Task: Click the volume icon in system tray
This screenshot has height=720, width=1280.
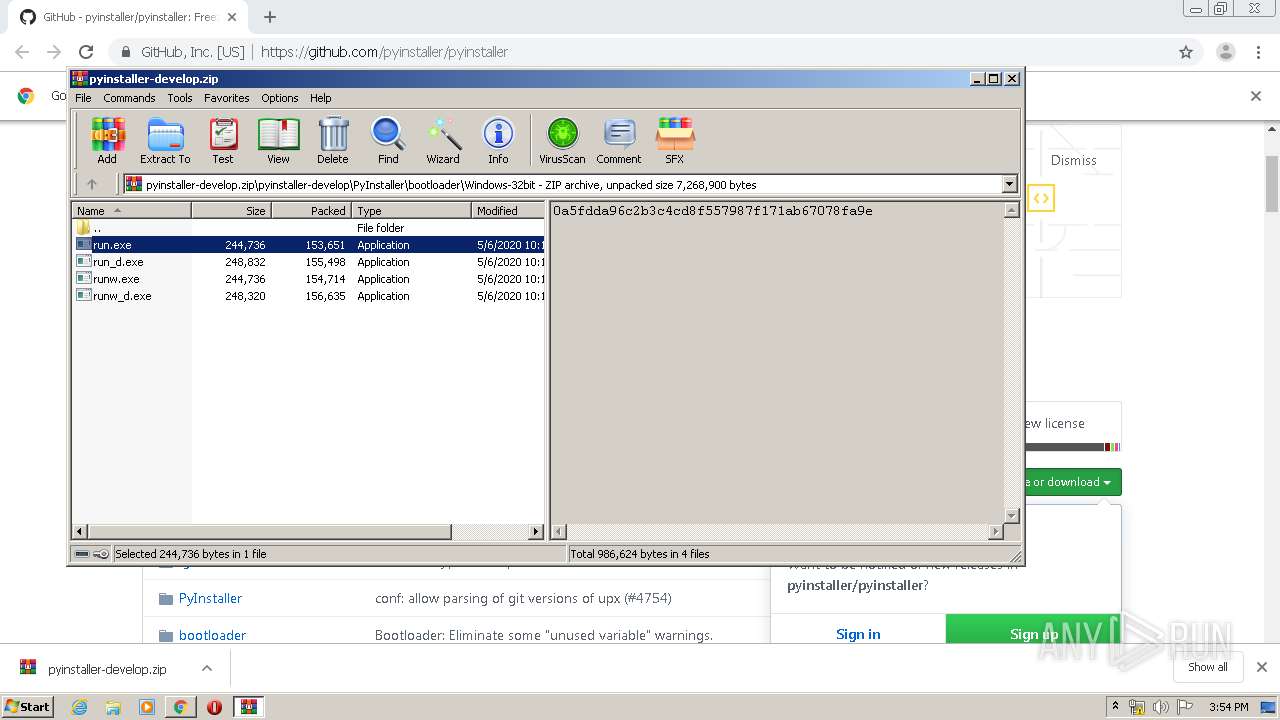Action: click(x=1160, y=707)
